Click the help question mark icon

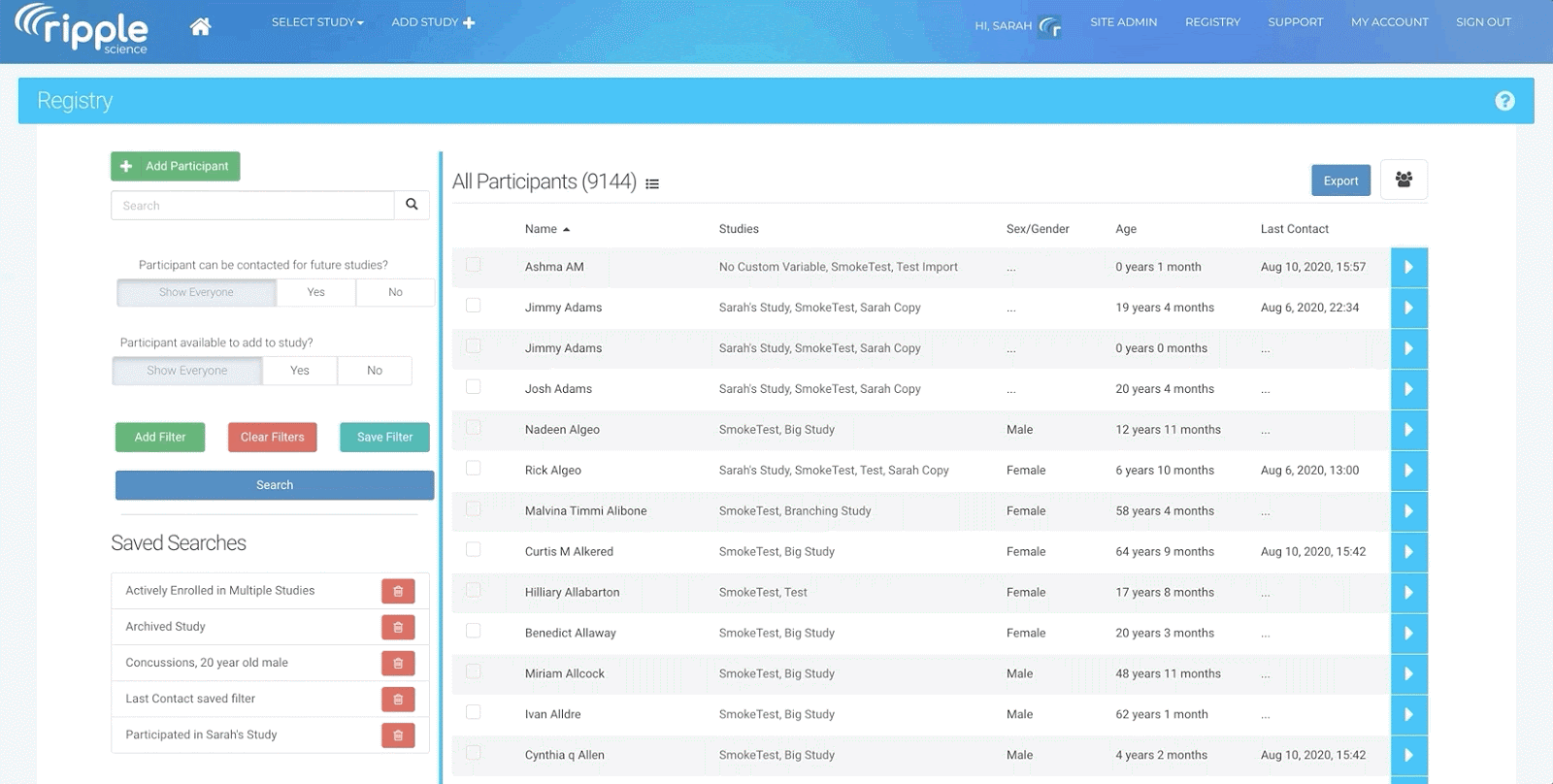1504,101
